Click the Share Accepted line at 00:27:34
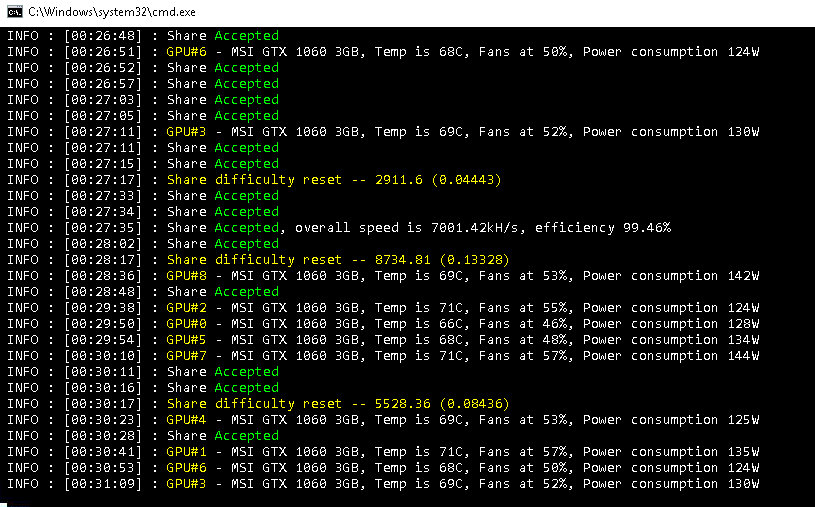The width and height of the screenshot is (815, 507). [143, 212]
